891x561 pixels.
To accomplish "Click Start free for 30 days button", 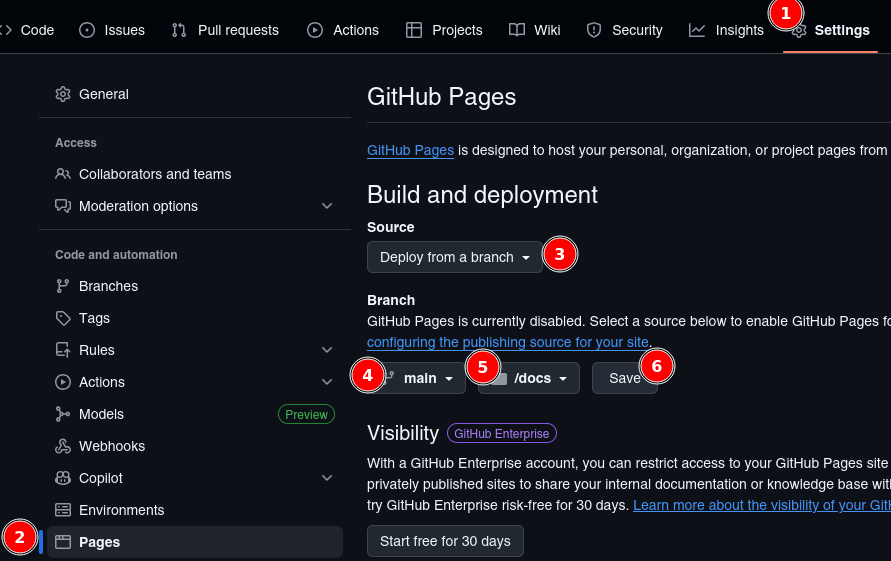I will point(445,541).
